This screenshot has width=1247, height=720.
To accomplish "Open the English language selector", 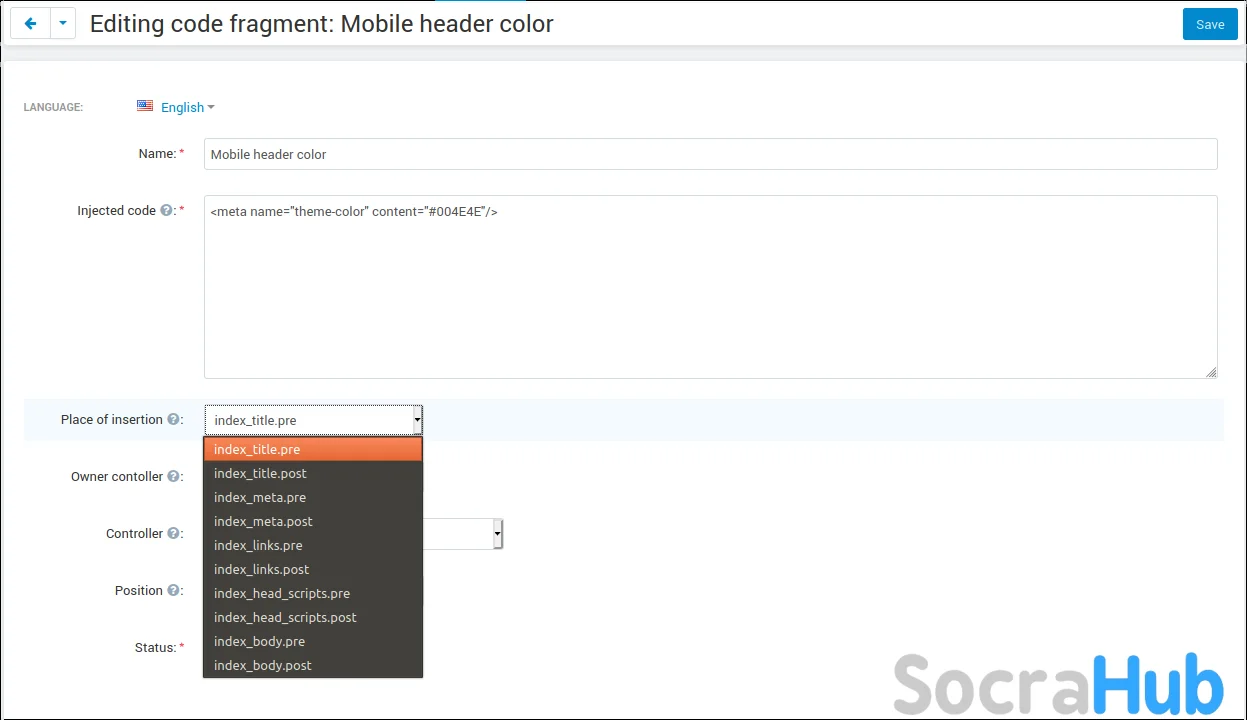I will tap(187, 107).
